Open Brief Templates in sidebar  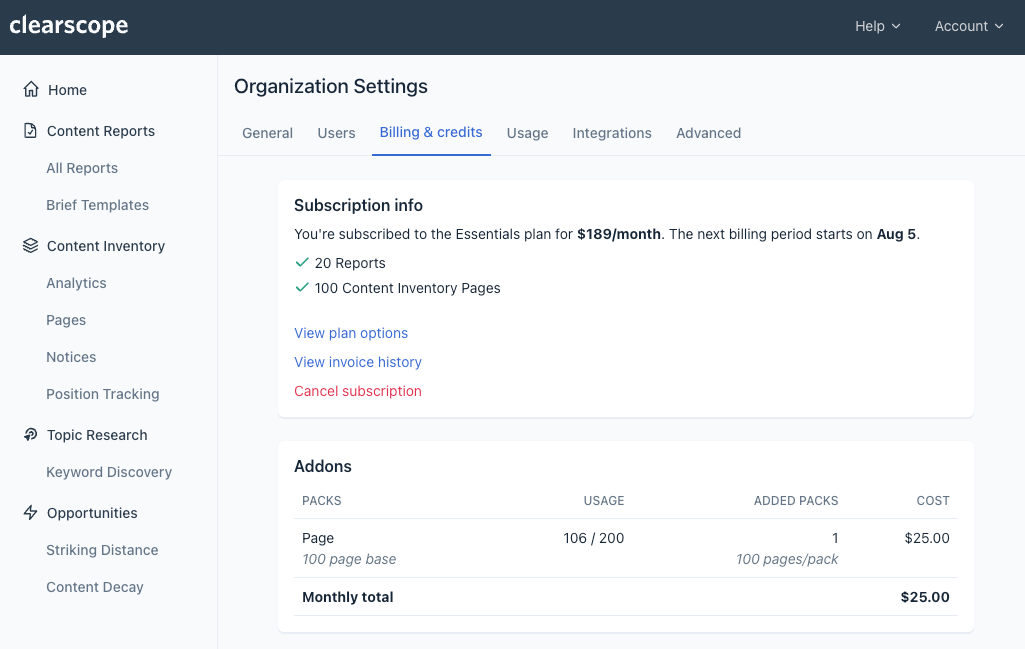(x=97, y=205)
